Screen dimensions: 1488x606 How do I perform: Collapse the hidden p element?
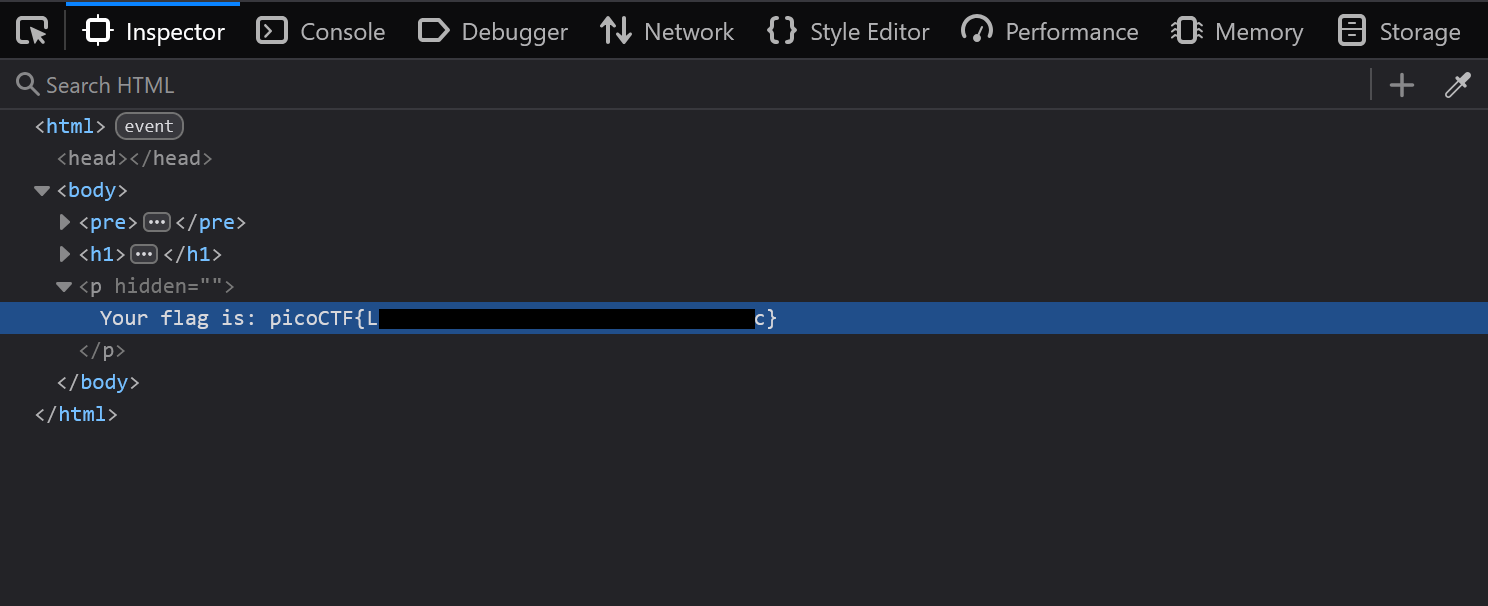tap(63, 286)
